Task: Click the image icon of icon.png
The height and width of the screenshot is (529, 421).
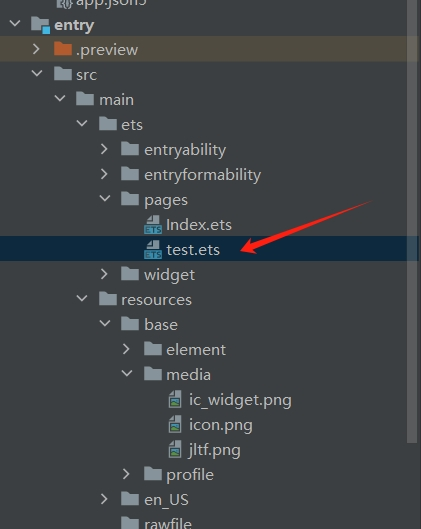Action: [175, 424]
